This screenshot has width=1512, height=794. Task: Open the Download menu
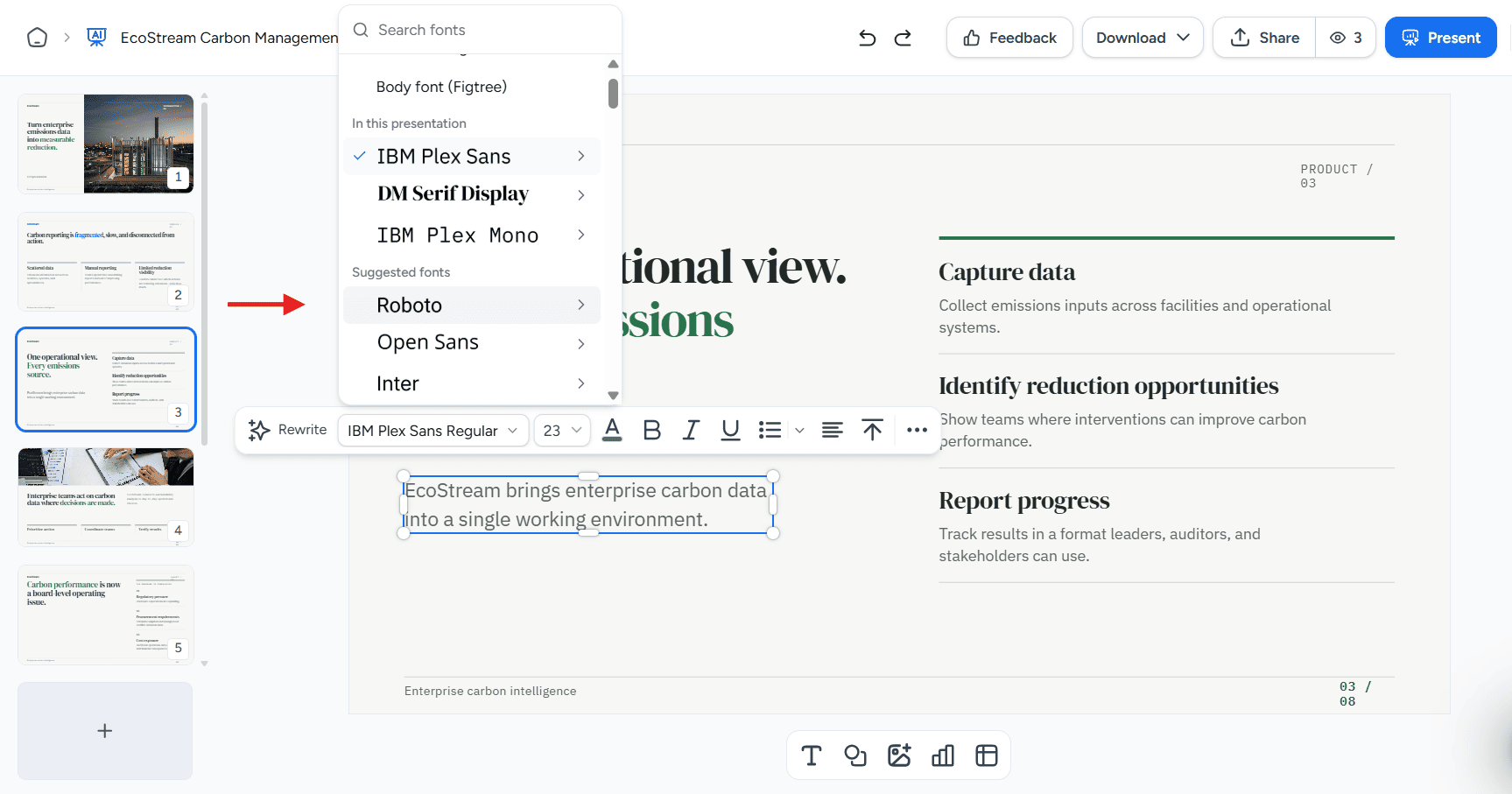click(x=1143, y=38)
